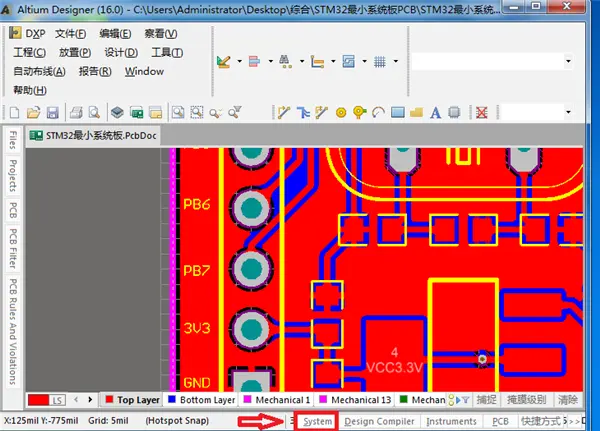Click the open-folder document icon

pyautogui.click(x=34, y=113)
